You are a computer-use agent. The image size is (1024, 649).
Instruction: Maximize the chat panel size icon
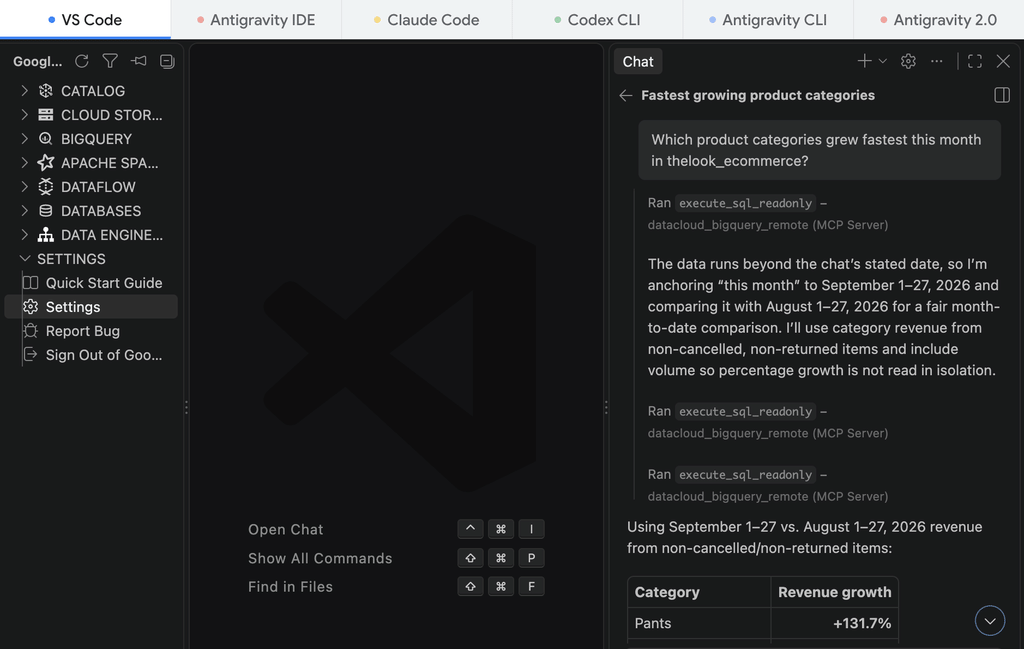click(x=974, y=61)
